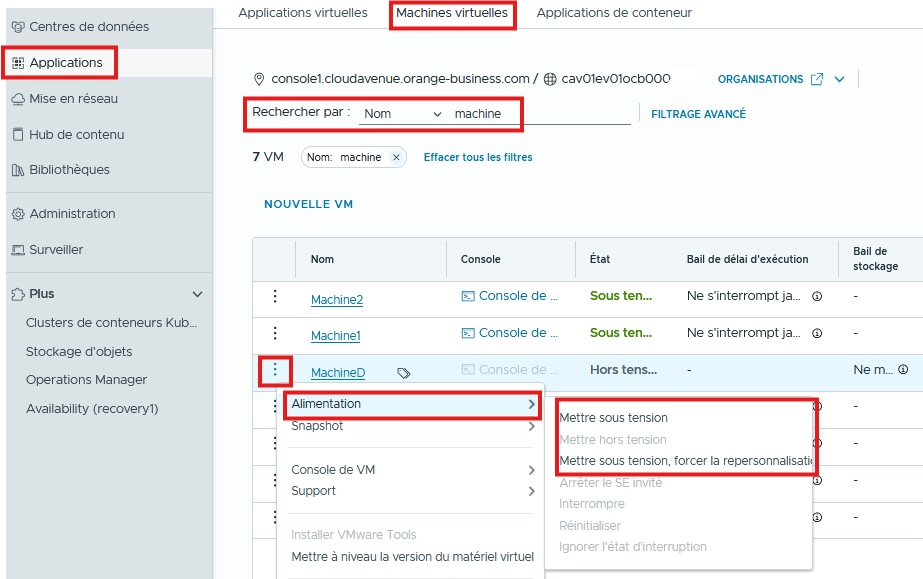
Task: Open the three-dot menu for Machine1
Action: click(x=275, y=333)
